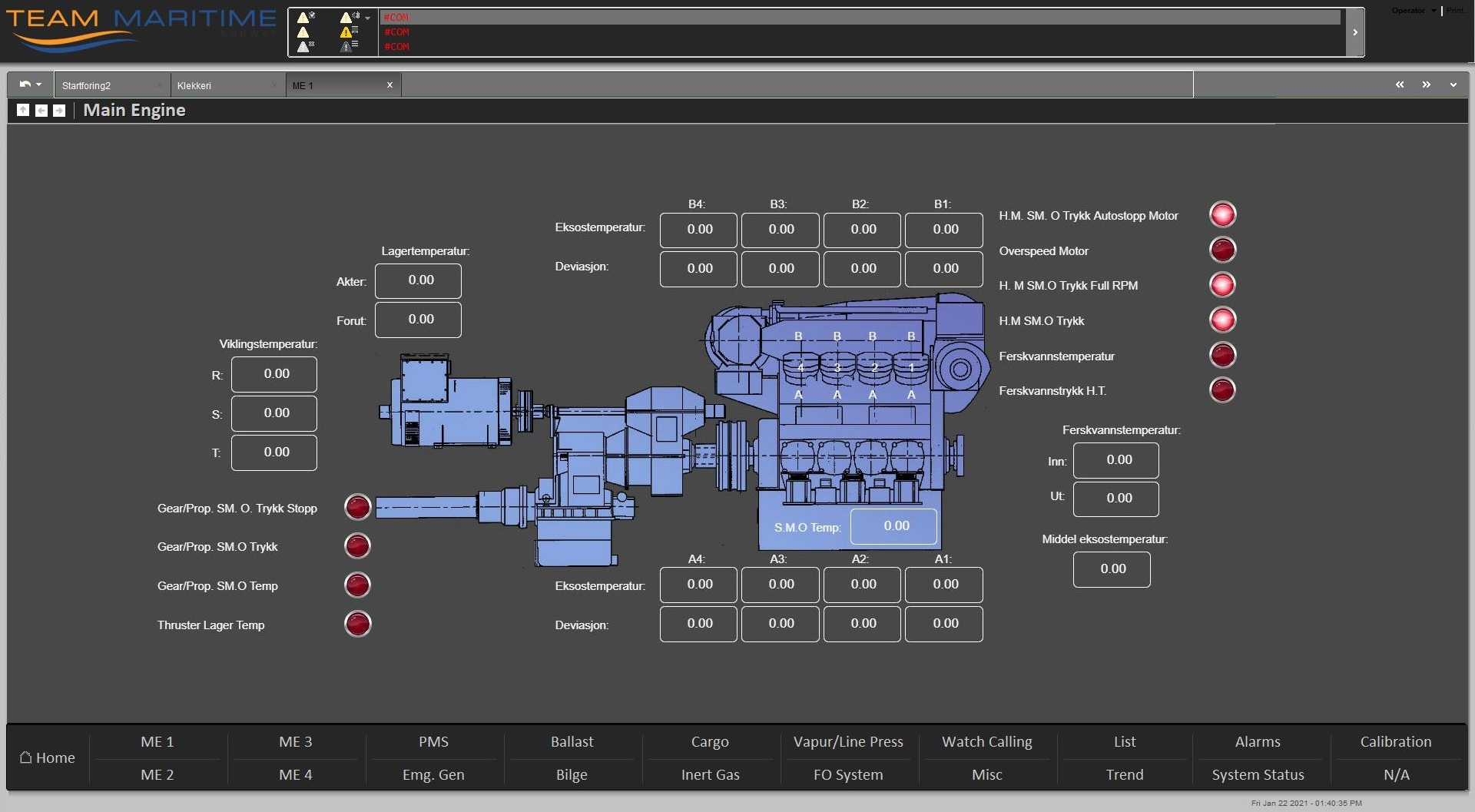This screenshot has width=1475, height=812.
Task: Toggle the Gear/Prop SM.O Trykk indicator
Action: tap(357, 545)
